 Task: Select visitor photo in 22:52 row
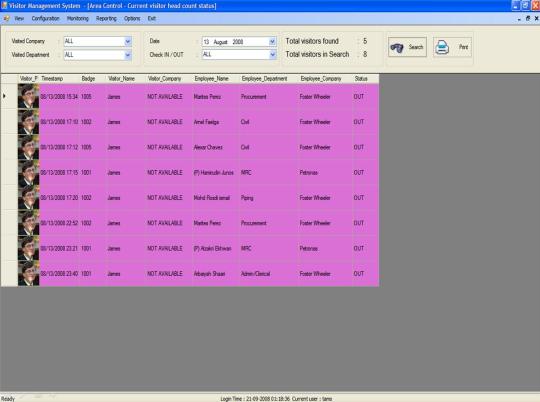(x=29, y=223)
